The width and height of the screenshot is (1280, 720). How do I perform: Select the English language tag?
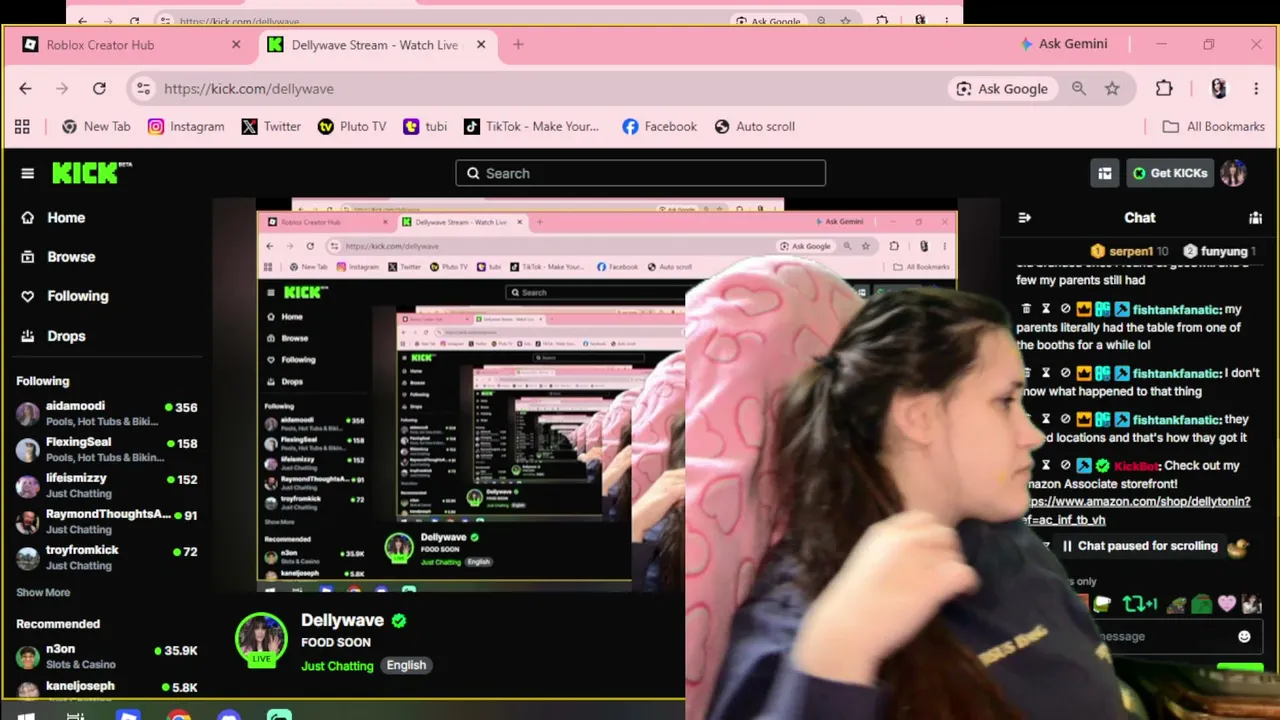point(406,665)
